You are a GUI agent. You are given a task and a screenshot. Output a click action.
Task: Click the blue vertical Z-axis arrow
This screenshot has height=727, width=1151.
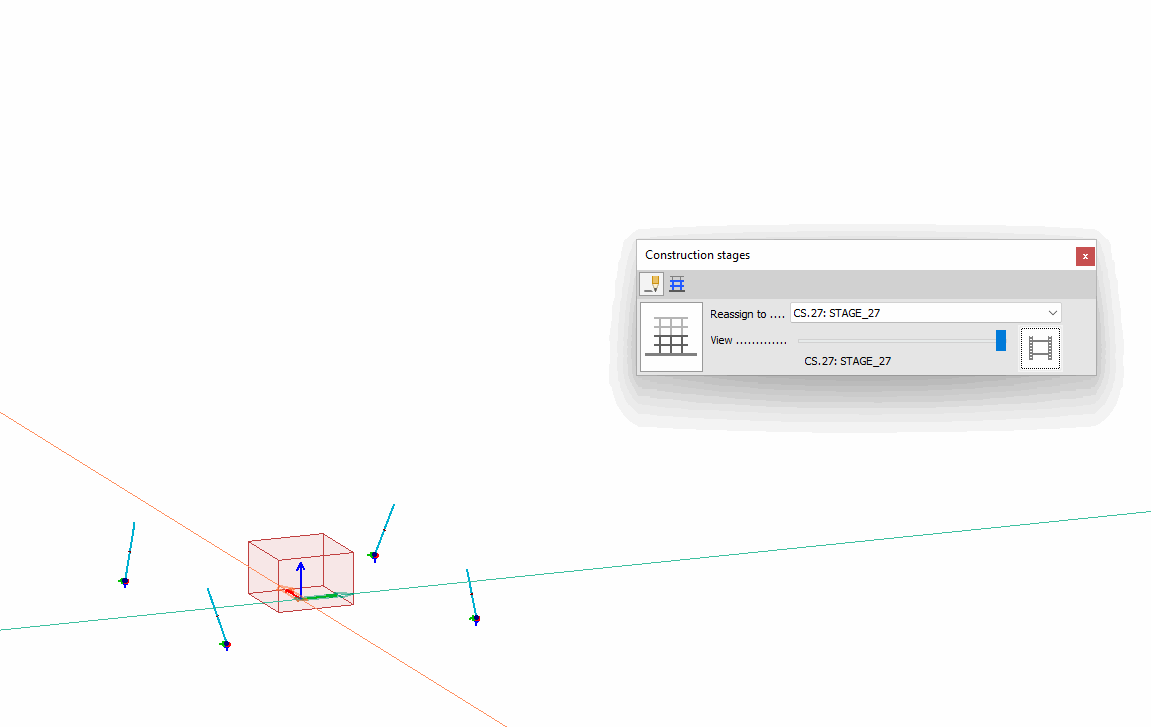point(300,572)
